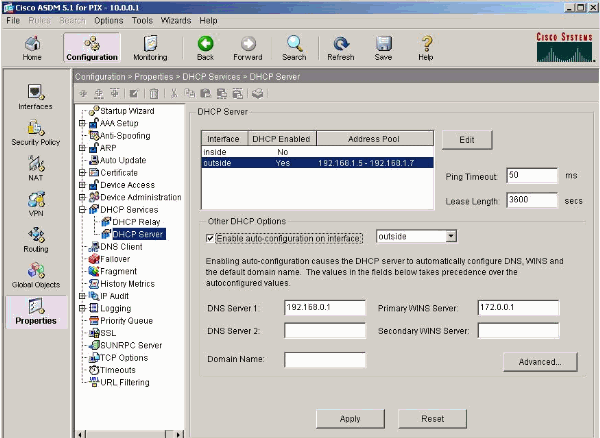600x438 pixels.
Task: Select Auto Update tree item
Action: click(x=123, y=160)
